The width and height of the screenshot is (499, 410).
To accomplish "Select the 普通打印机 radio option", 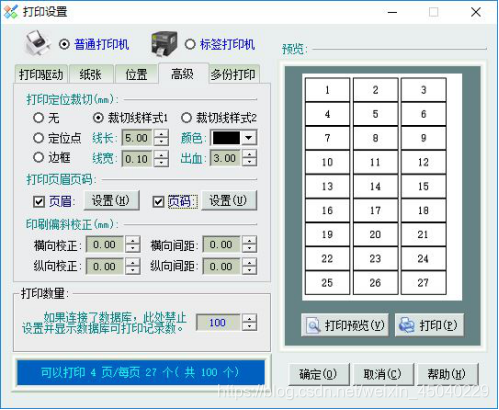I will pyautogui.click(x=64, y=44).
